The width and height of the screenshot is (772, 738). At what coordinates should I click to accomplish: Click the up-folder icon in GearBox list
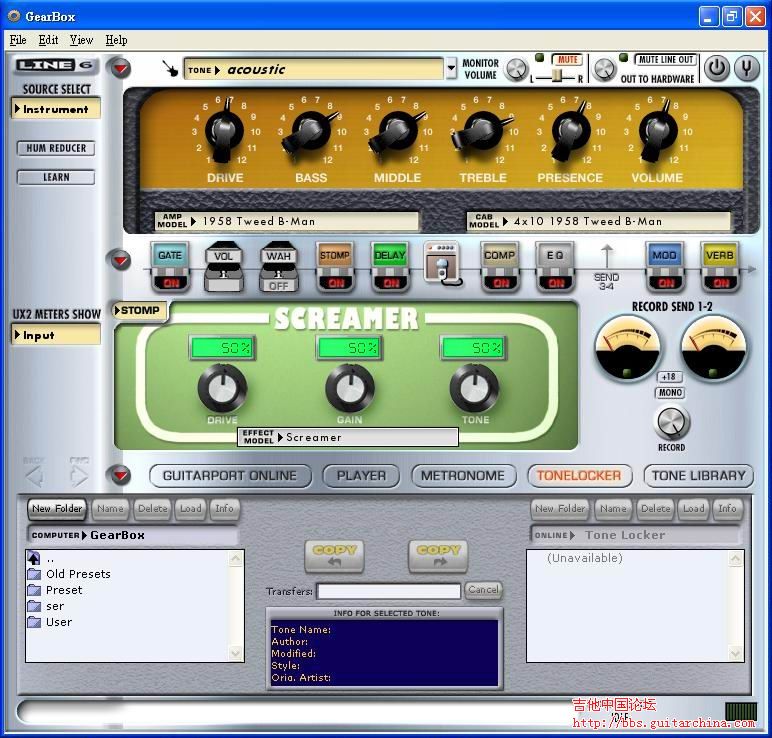click(34, 558)
